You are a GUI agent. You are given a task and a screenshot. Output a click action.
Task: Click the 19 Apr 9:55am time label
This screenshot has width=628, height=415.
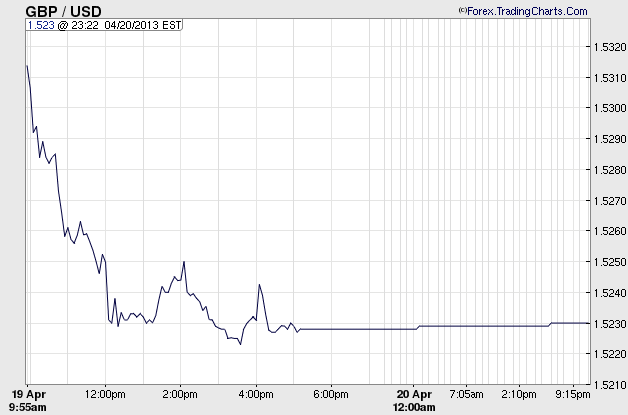28,401
